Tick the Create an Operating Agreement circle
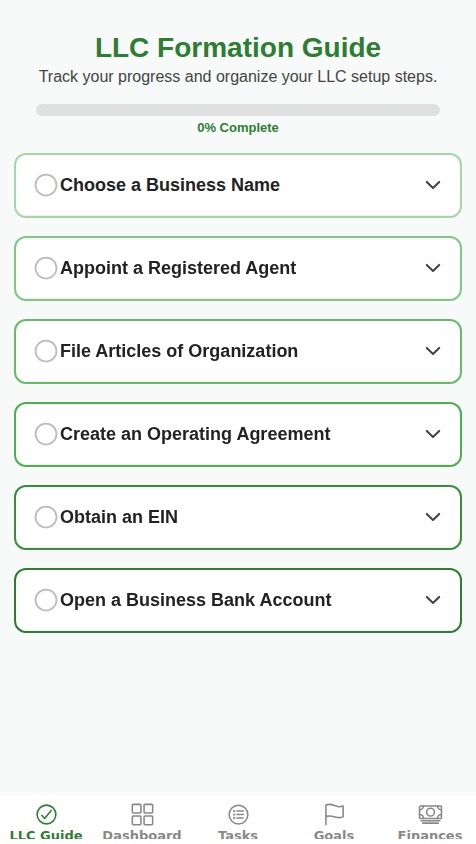This screenshot has height=844, width=476. [x=46, y=434]
